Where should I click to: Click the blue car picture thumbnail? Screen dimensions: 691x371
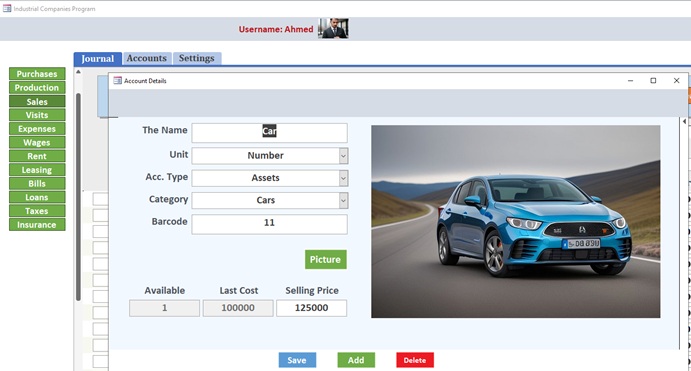pos(516,222)
